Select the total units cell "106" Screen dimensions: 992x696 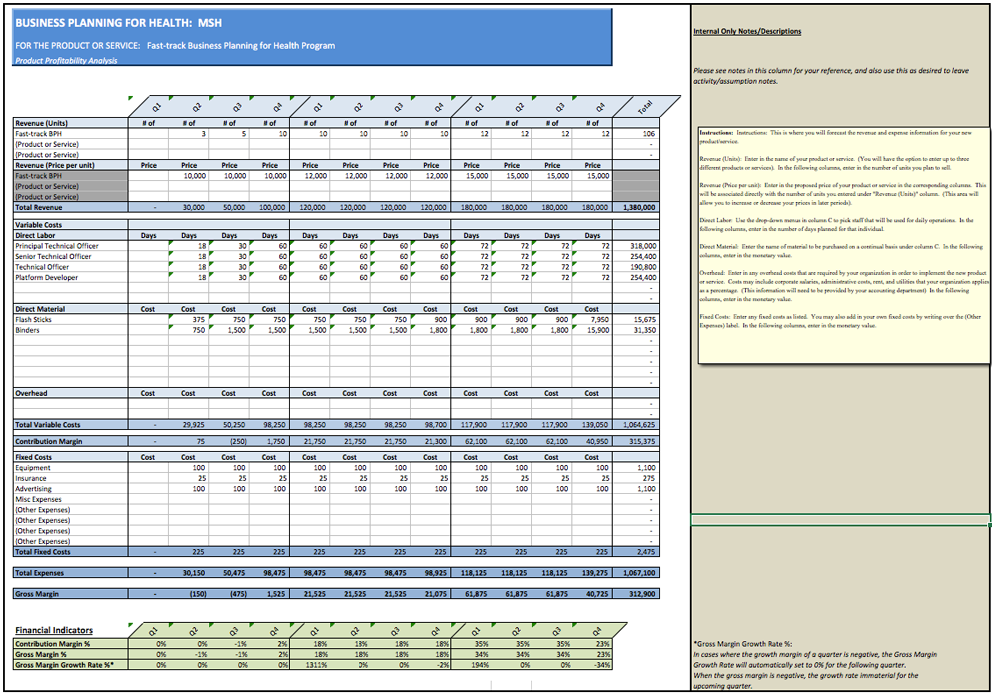pyautogui.click(x=636, y=134)
